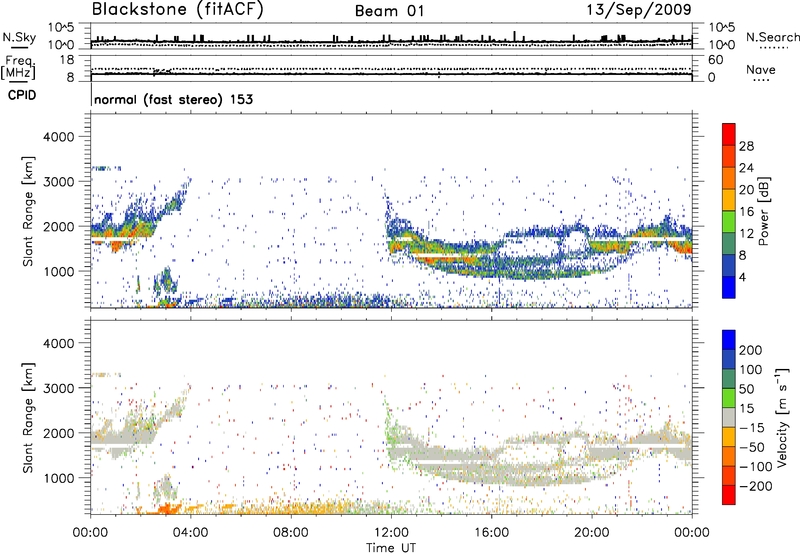Click the grey segment of the velocity colorbar

(729, 417)
